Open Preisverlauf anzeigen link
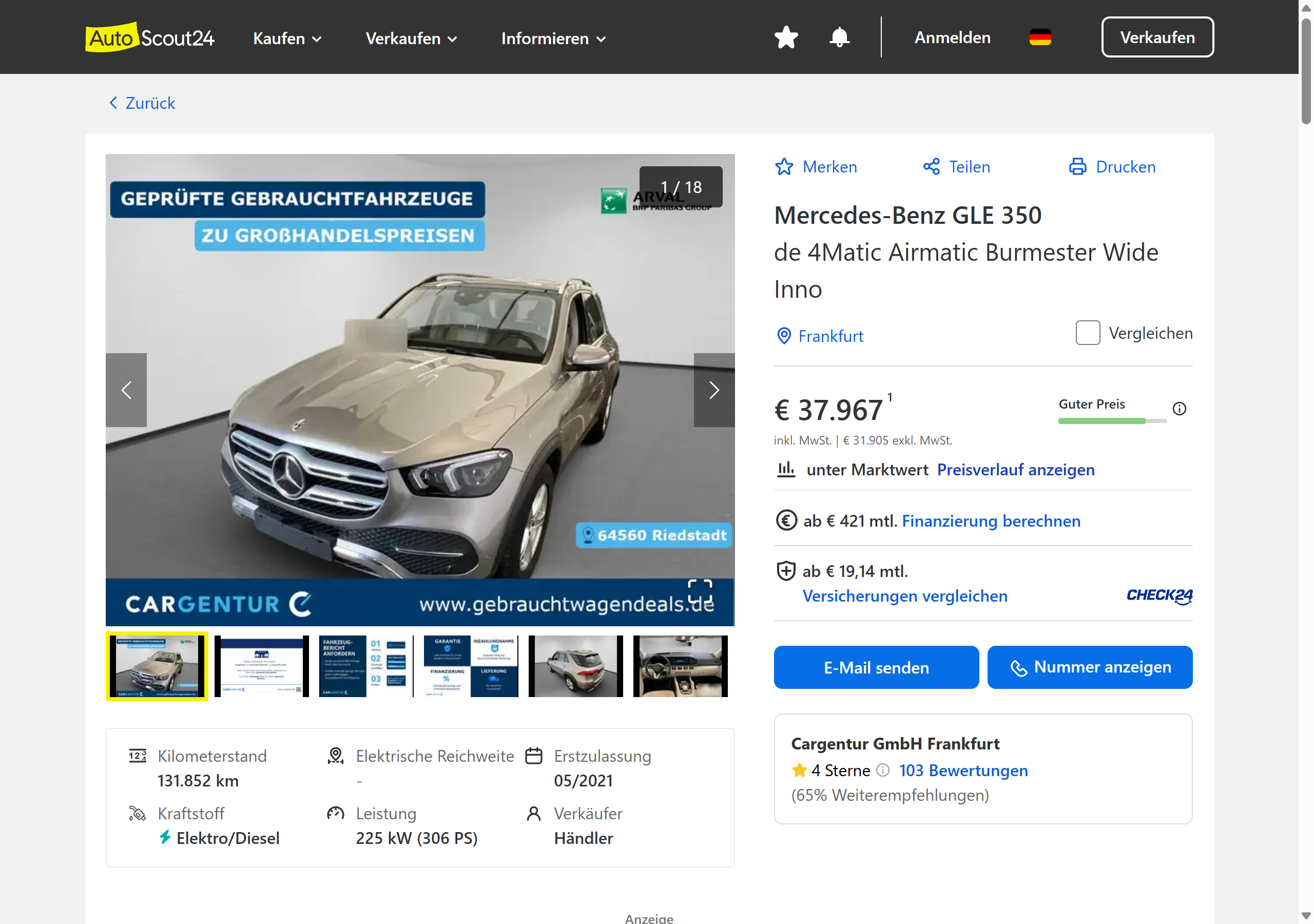This screenshot has width=1314, height=924. (x=1015, y=469)
